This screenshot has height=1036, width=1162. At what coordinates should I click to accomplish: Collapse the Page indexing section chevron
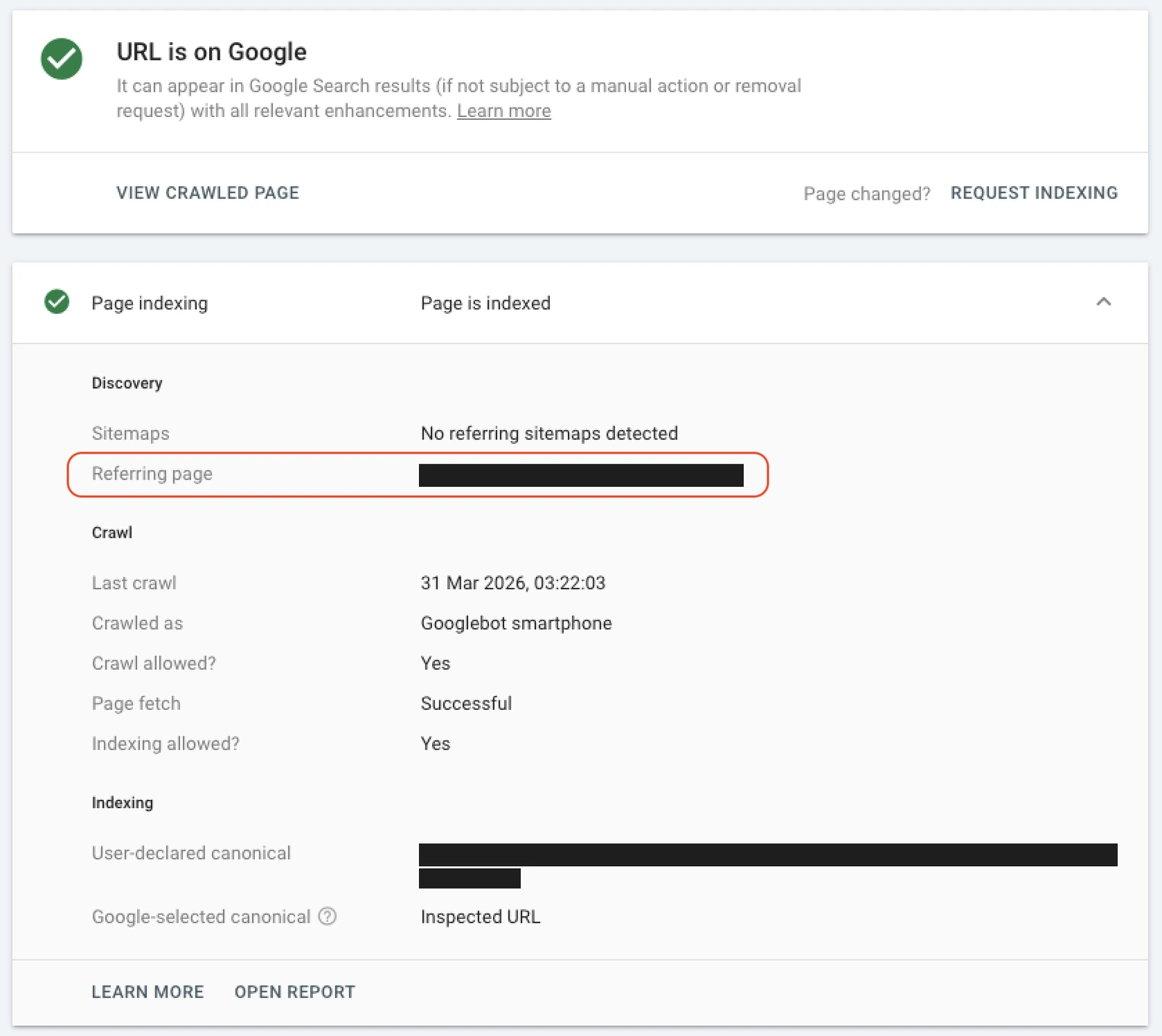(x=1103, y=302)
